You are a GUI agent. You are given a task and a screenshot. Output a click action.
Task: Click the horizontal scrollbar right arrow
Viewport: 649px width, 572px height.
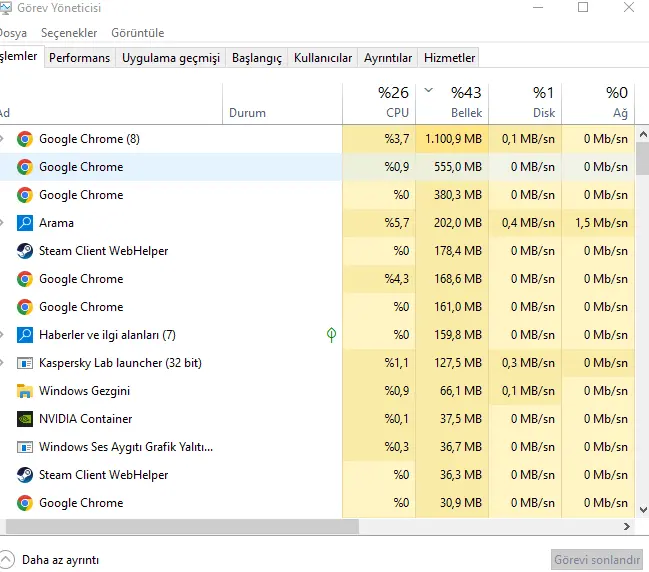627,526
